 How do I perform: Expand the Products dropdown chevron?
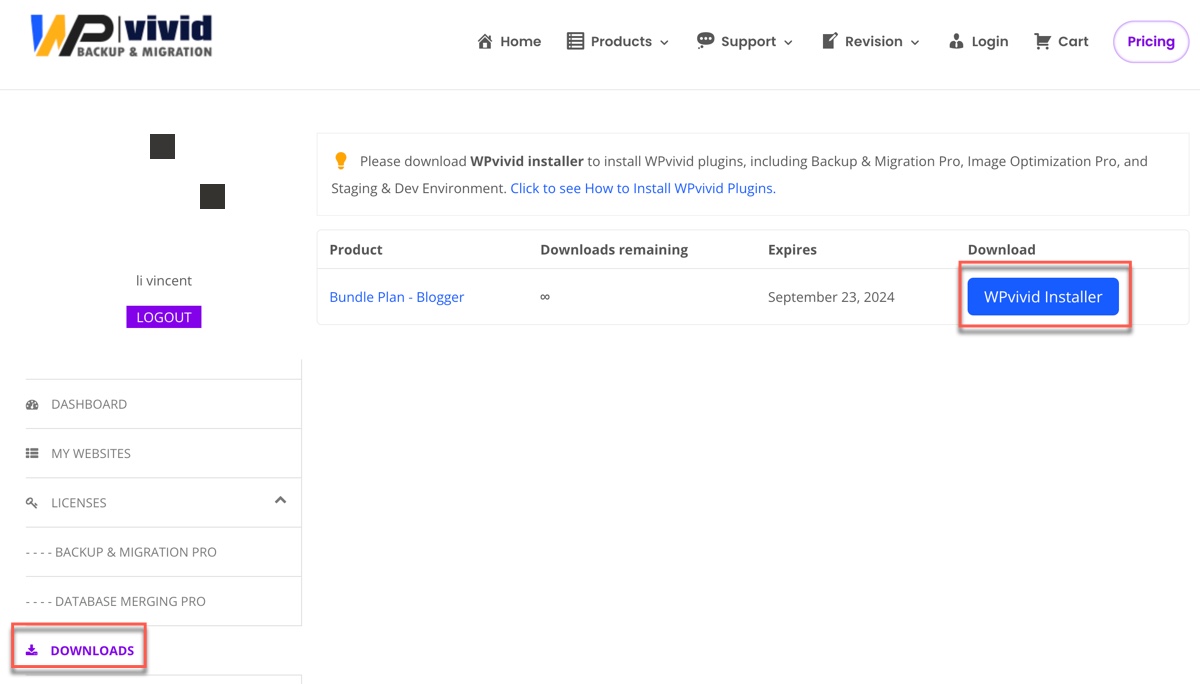[665, 42]
